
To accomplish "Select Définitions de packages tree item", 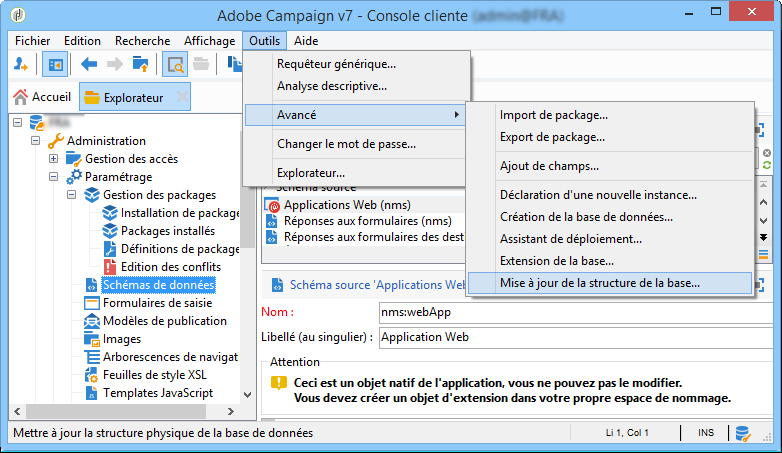I will pyautogui.click(x=180, y=249).
